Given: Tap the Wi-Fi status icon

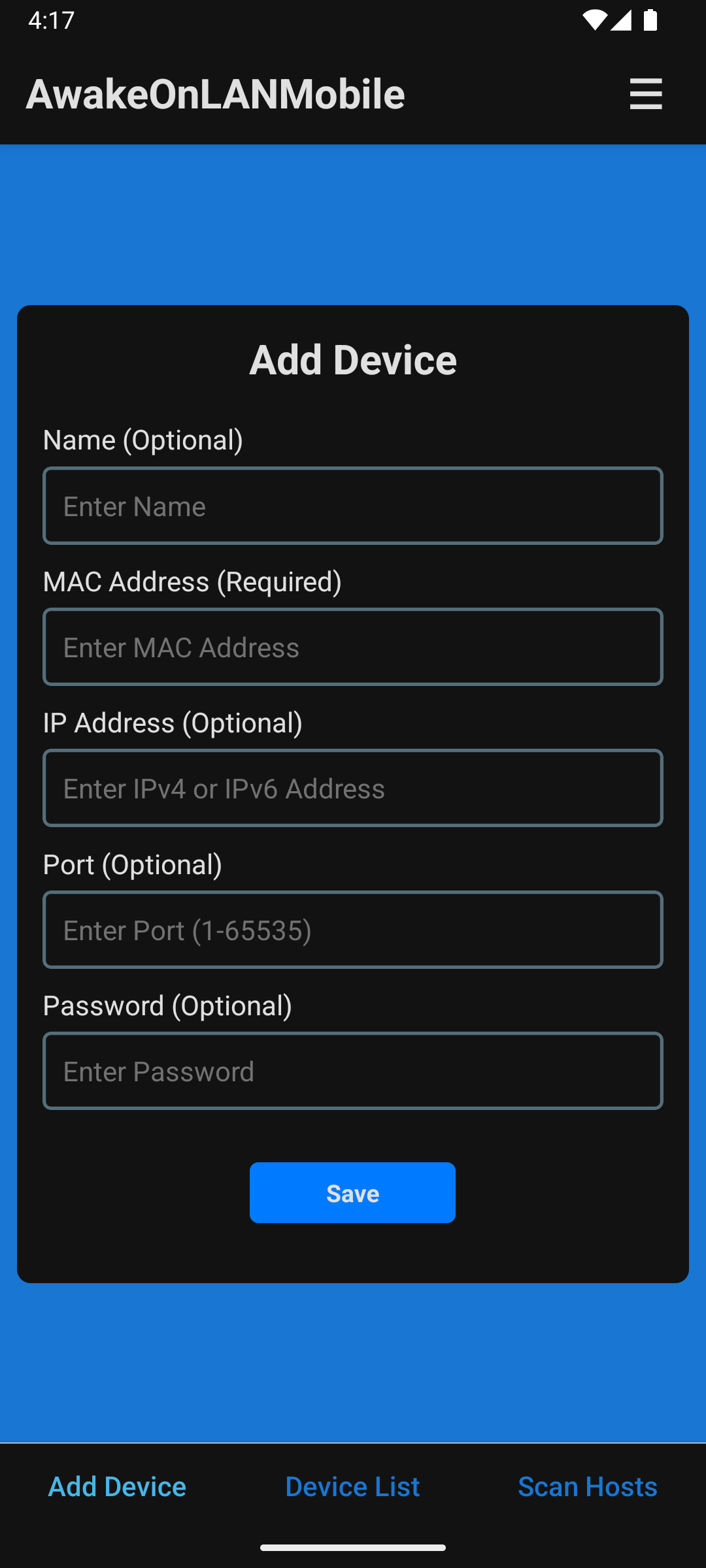Looking at the screenshot, I should pos(594,21).
